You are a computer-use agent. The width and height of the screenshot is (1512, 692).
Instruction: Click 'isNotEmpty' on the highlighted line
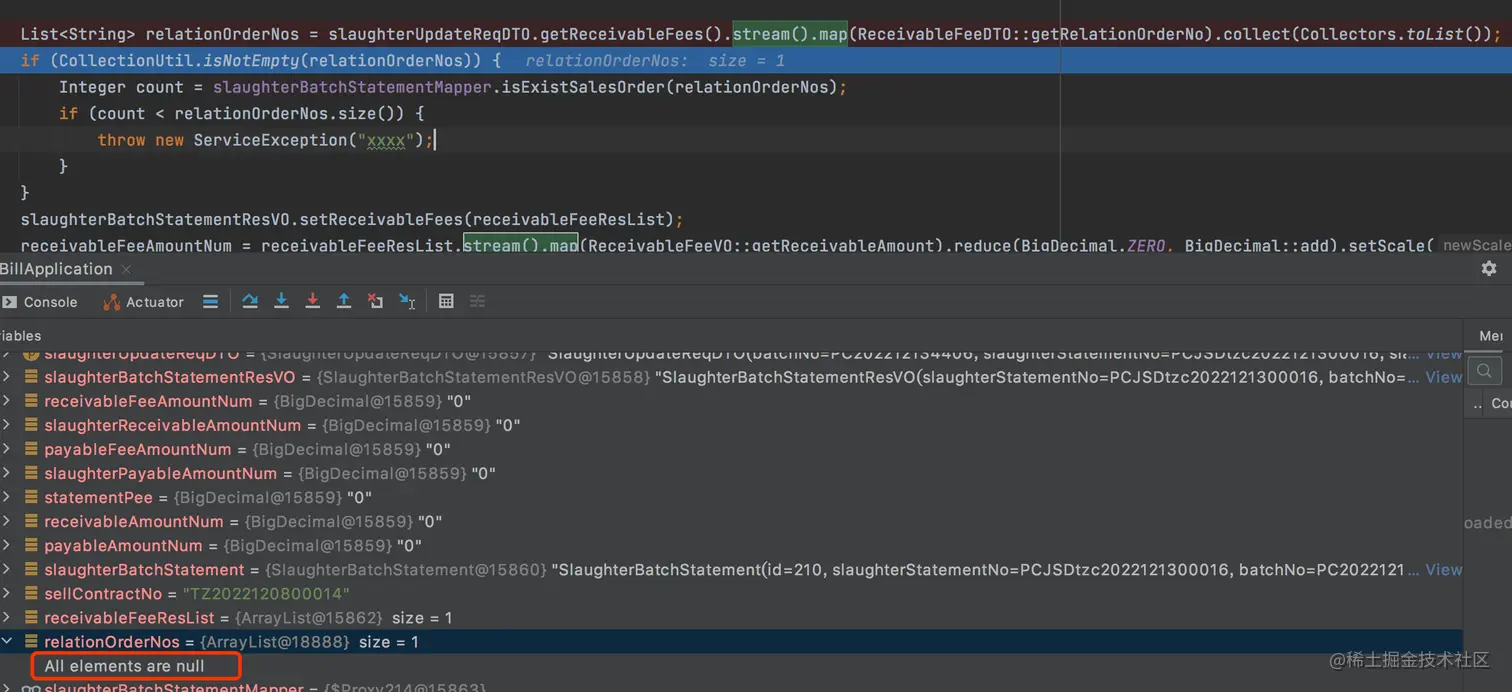[251, 61]
